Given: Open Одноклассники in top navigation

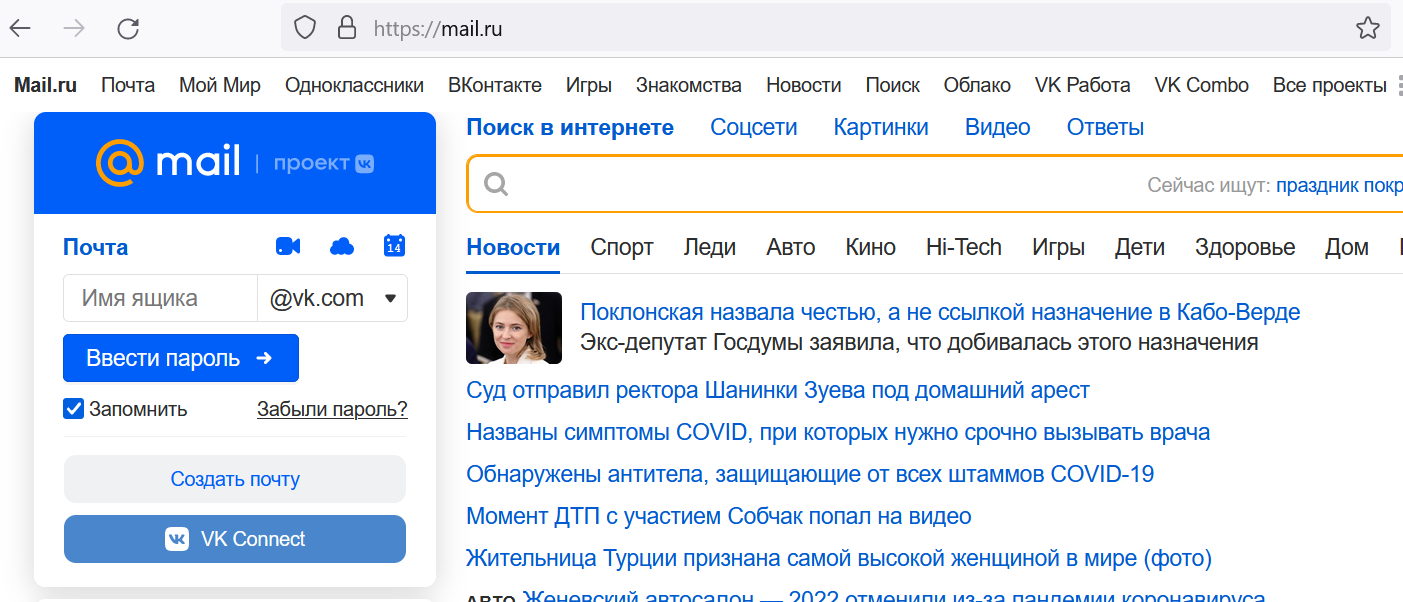Looking at the screenshot, I should [354, 85].
